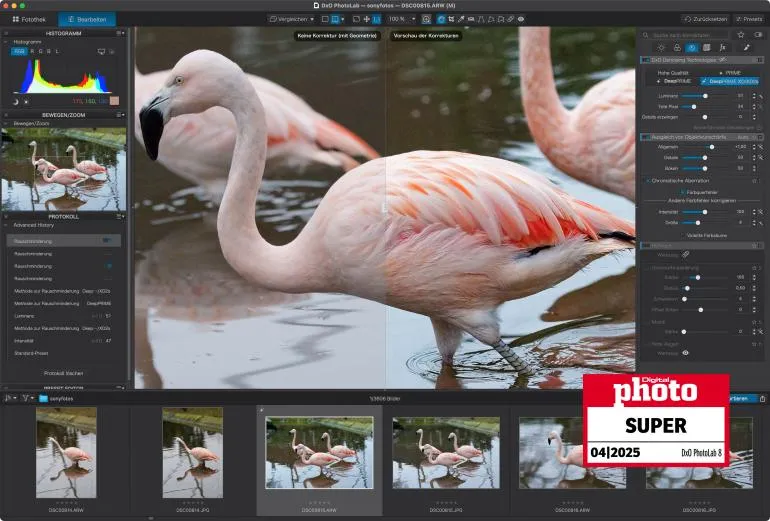
Task: Toggle highlight clipping sun icon
Action: point(26,102)
